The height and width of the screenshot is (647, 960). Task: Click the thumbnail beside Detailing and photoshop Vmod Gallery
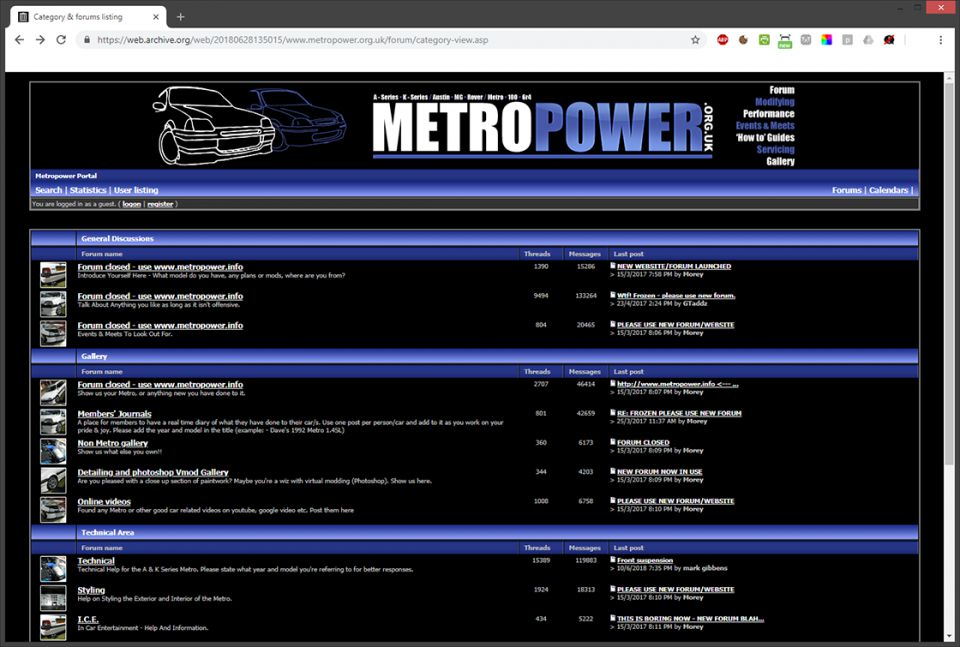53,481
